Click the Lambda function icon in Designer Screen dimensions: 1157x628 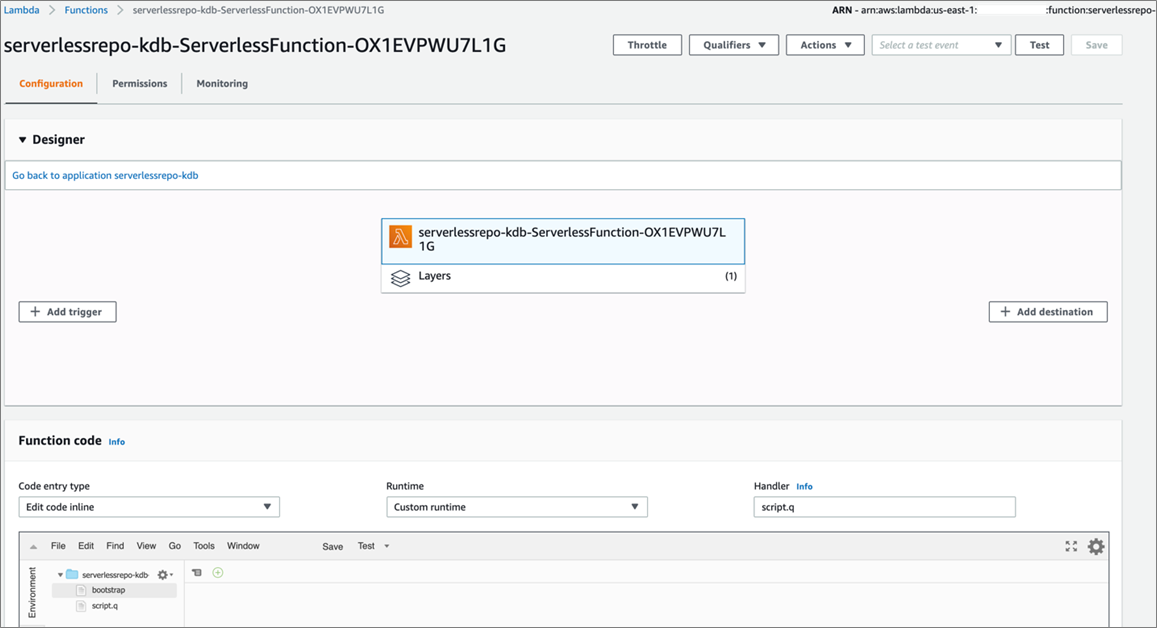point(400,237)
